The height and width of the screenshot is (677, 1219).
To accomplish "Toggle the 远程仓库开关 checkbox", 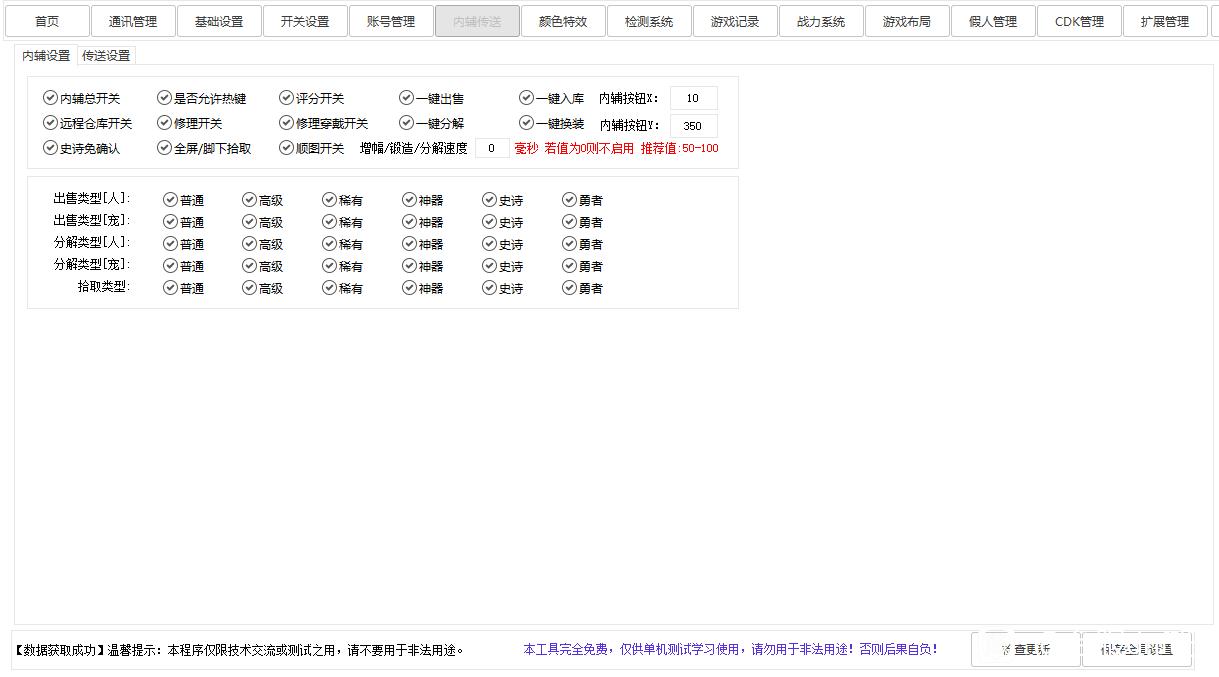I will click(x=88, y=123).
